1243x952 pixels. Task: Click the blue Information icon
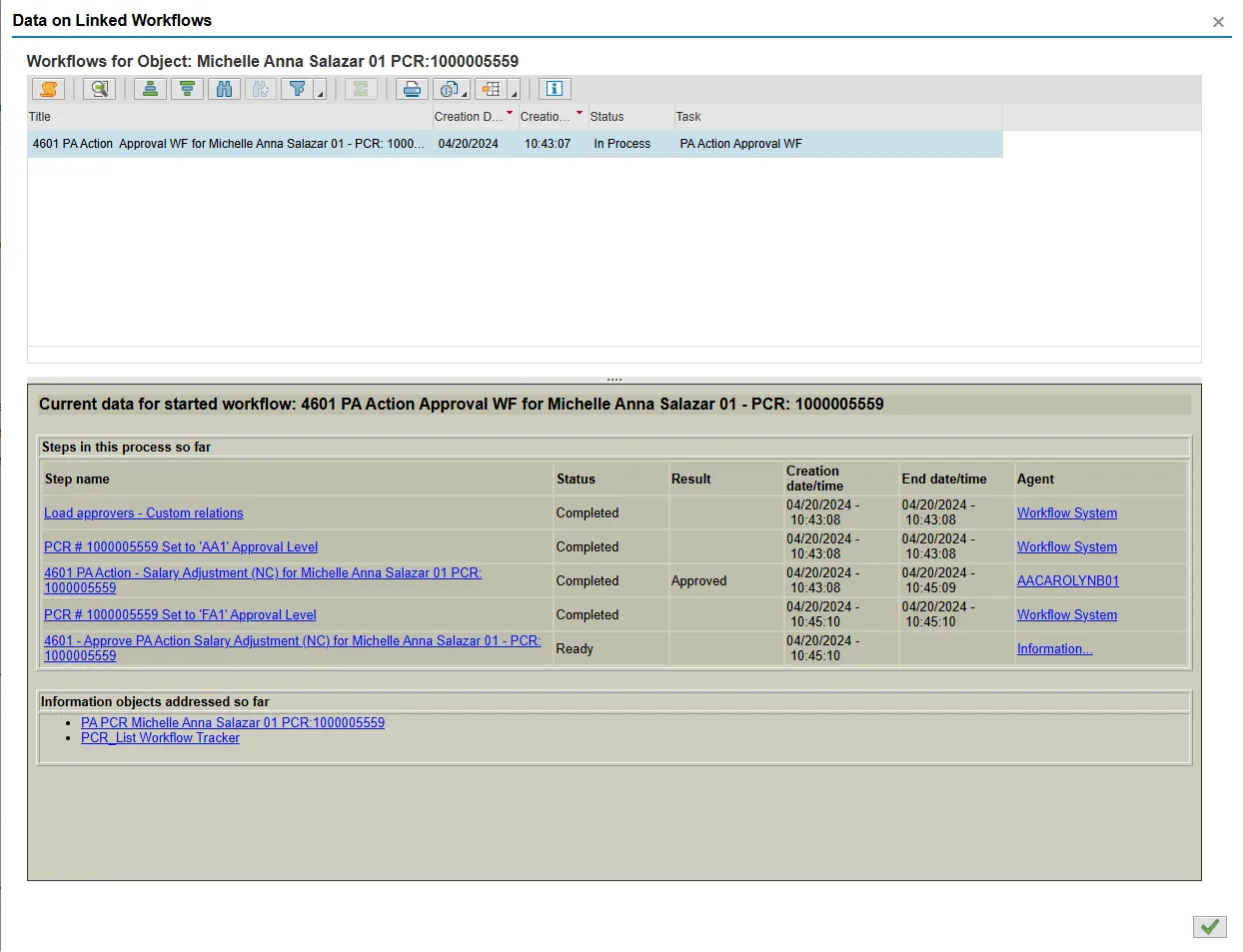tap(555, 89)
